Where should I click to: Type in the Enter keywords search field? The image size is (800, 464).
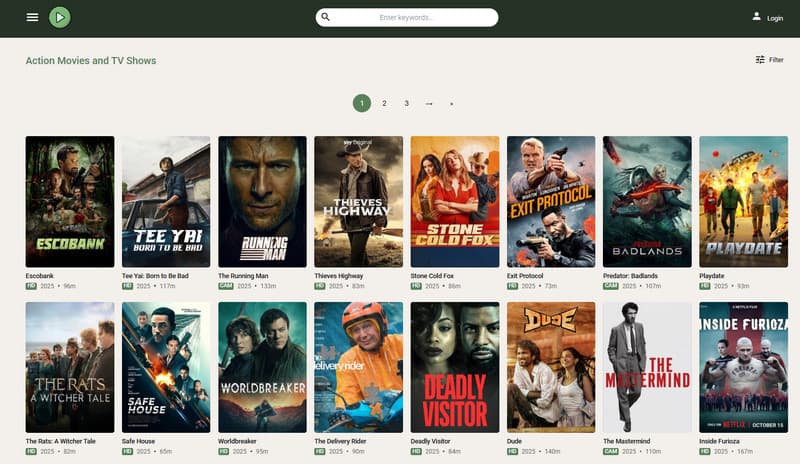(410, 17)
